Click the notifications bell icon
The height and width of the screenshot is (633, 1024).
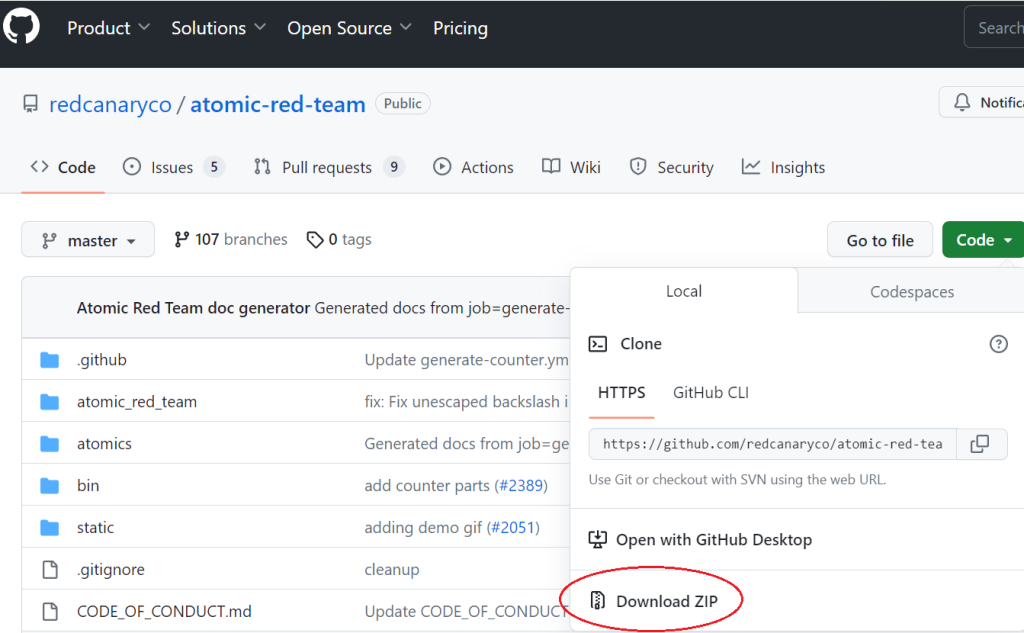click(962, 103)
